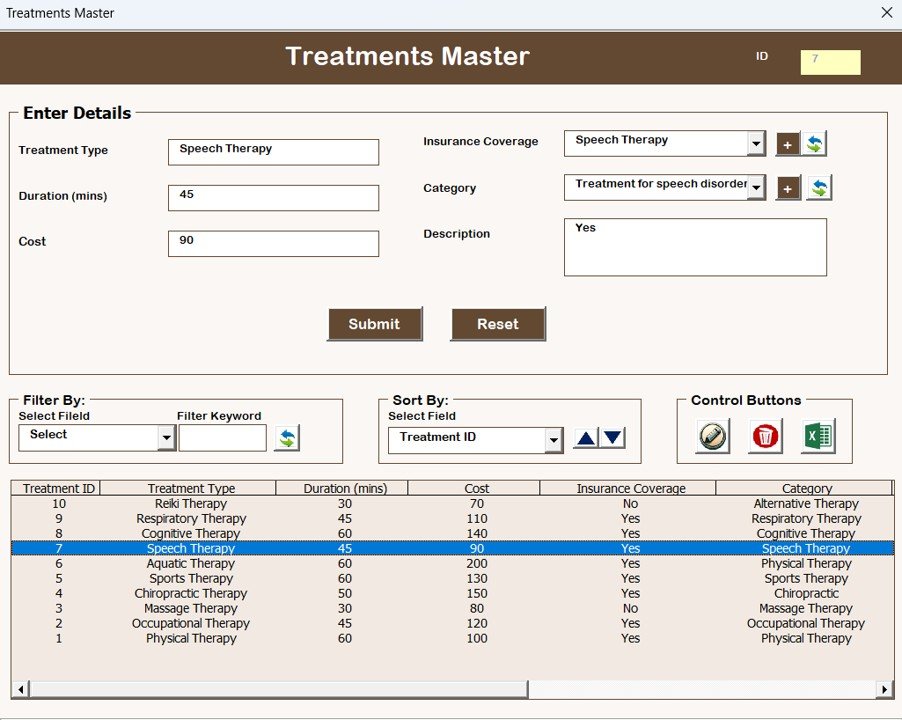Select the Occupational Therapy treatment type row
The width and height of the screenshot is (902, 720).
pos(452,623)
